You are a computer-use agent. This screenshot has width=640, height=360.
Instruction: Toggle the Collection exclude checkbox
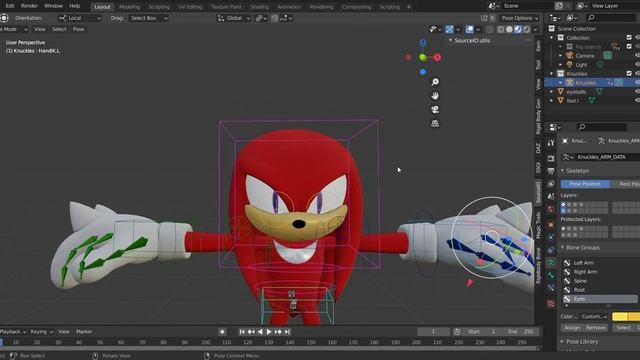tap(629, 38)
